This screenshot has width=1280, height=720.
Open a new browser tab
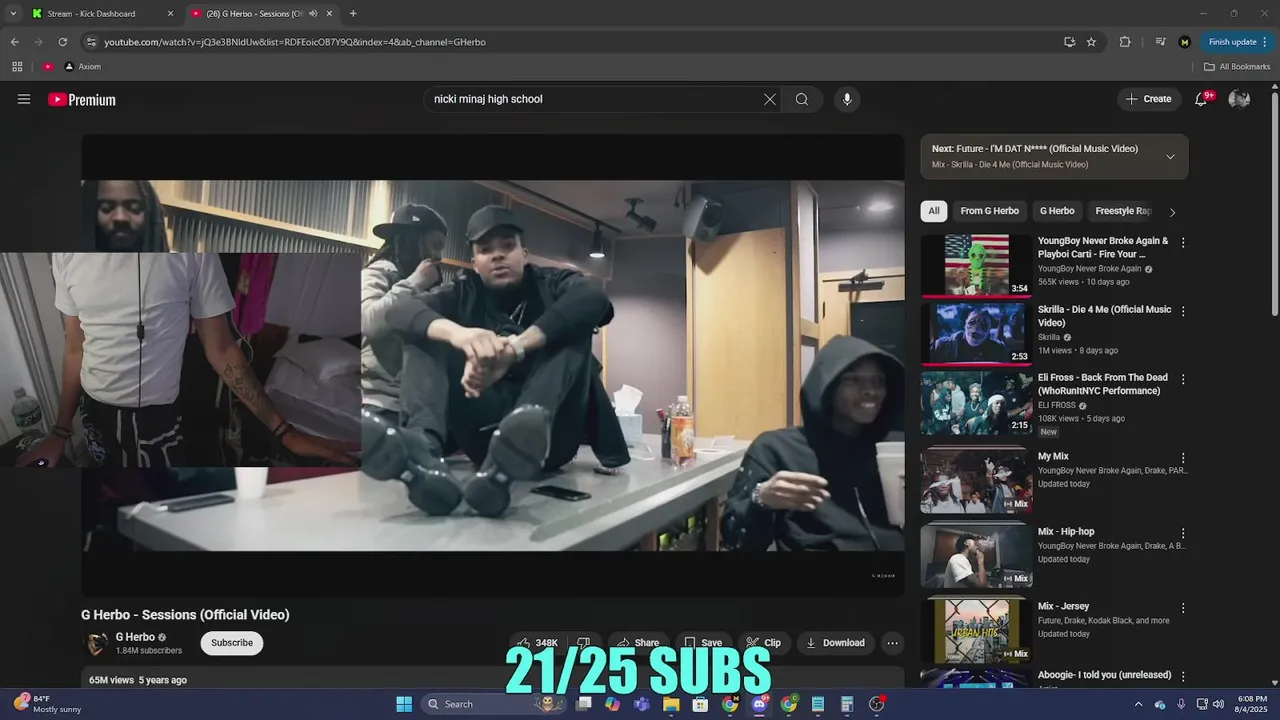353,14
